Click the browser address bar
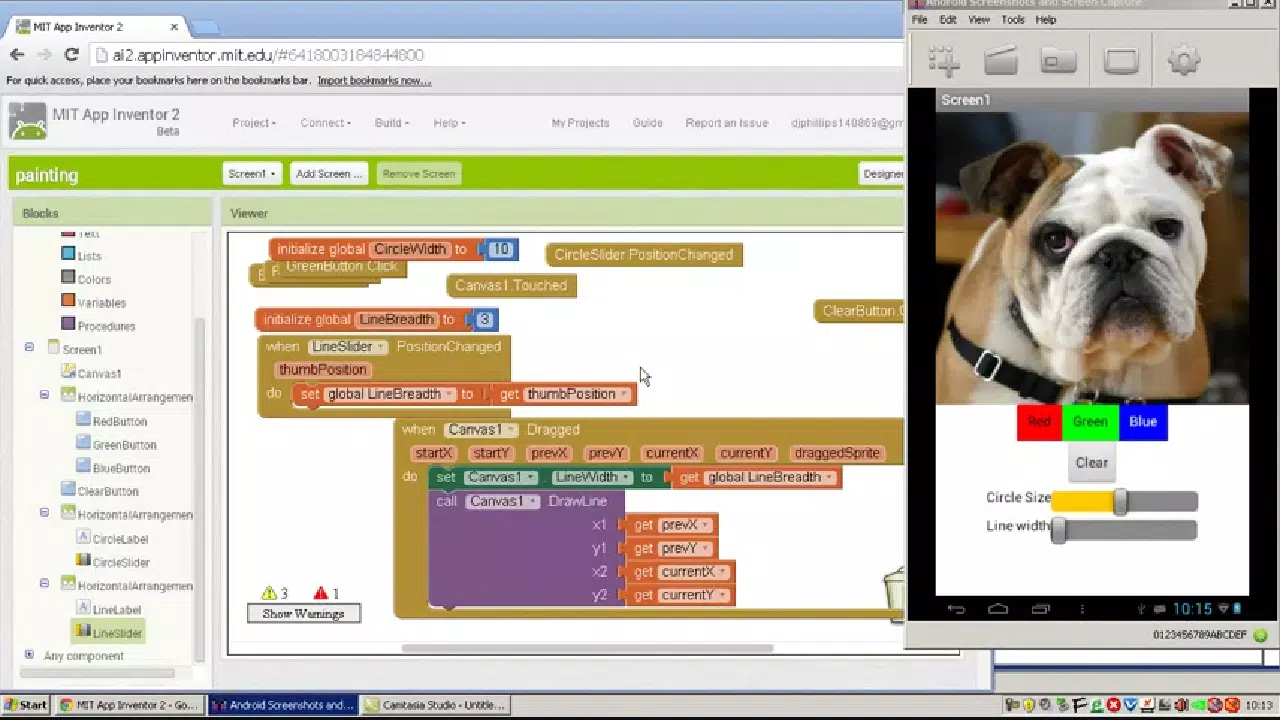 [497, 55]
